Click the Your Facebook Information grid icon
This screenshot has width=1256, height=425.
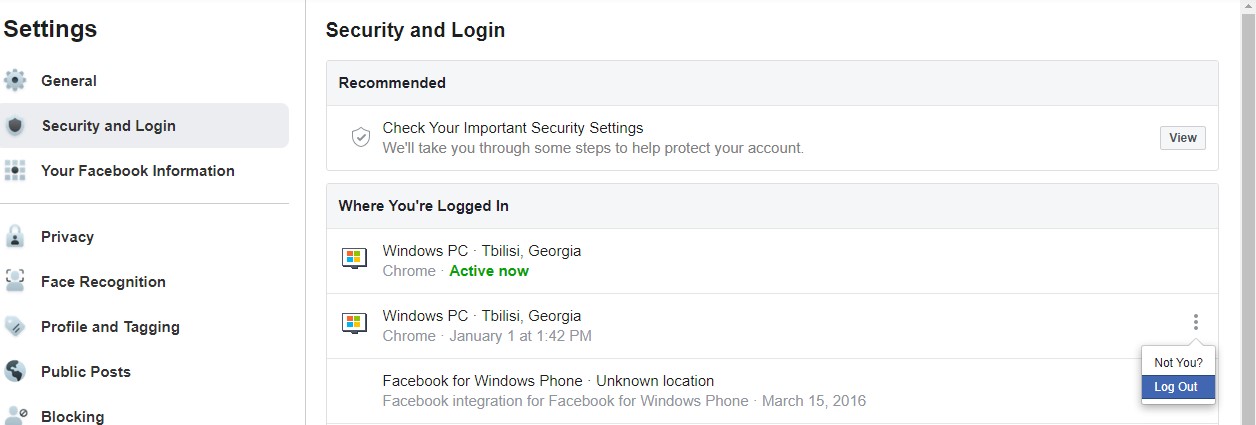[x=15, y=171]
